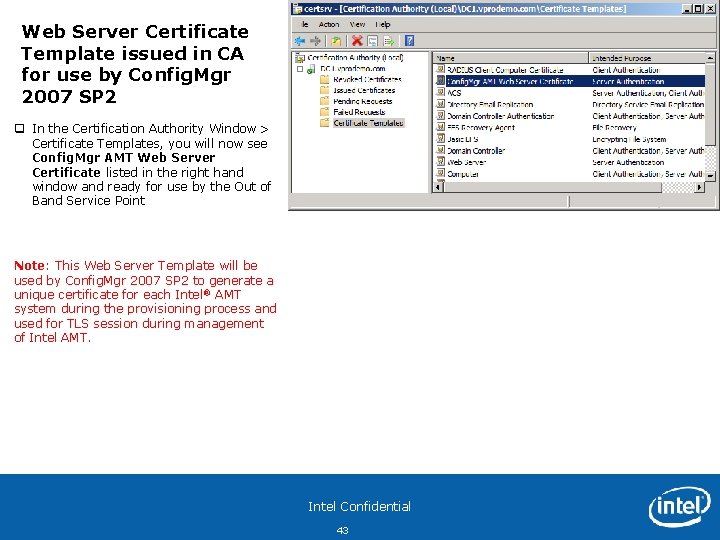Select Failed Requests in the tree
Viewport: 720px width, 540px height.
coord(359,112)
